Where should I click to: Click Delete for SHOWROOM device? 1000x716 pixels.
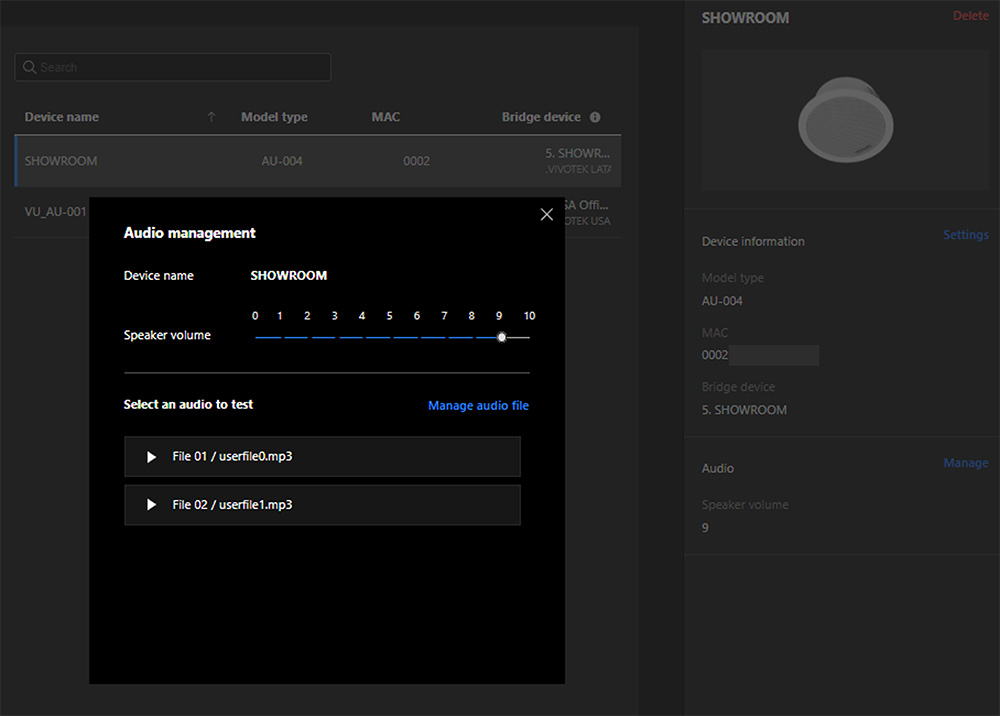[970, 16]
